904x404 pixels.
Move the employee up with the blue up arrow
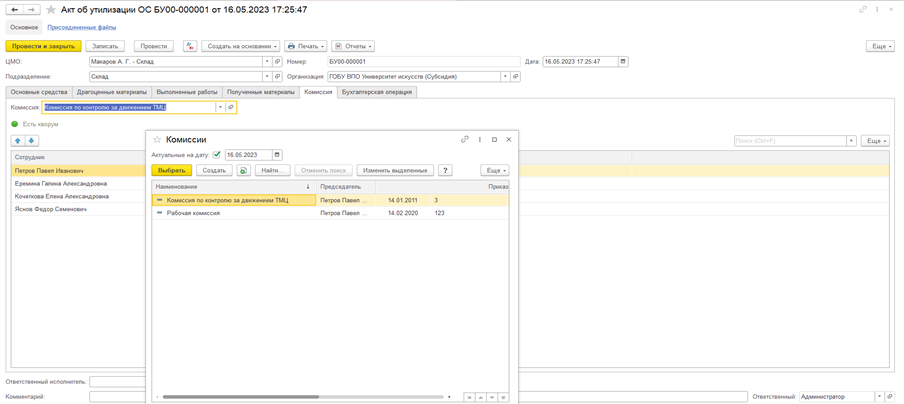coord(17,141)
